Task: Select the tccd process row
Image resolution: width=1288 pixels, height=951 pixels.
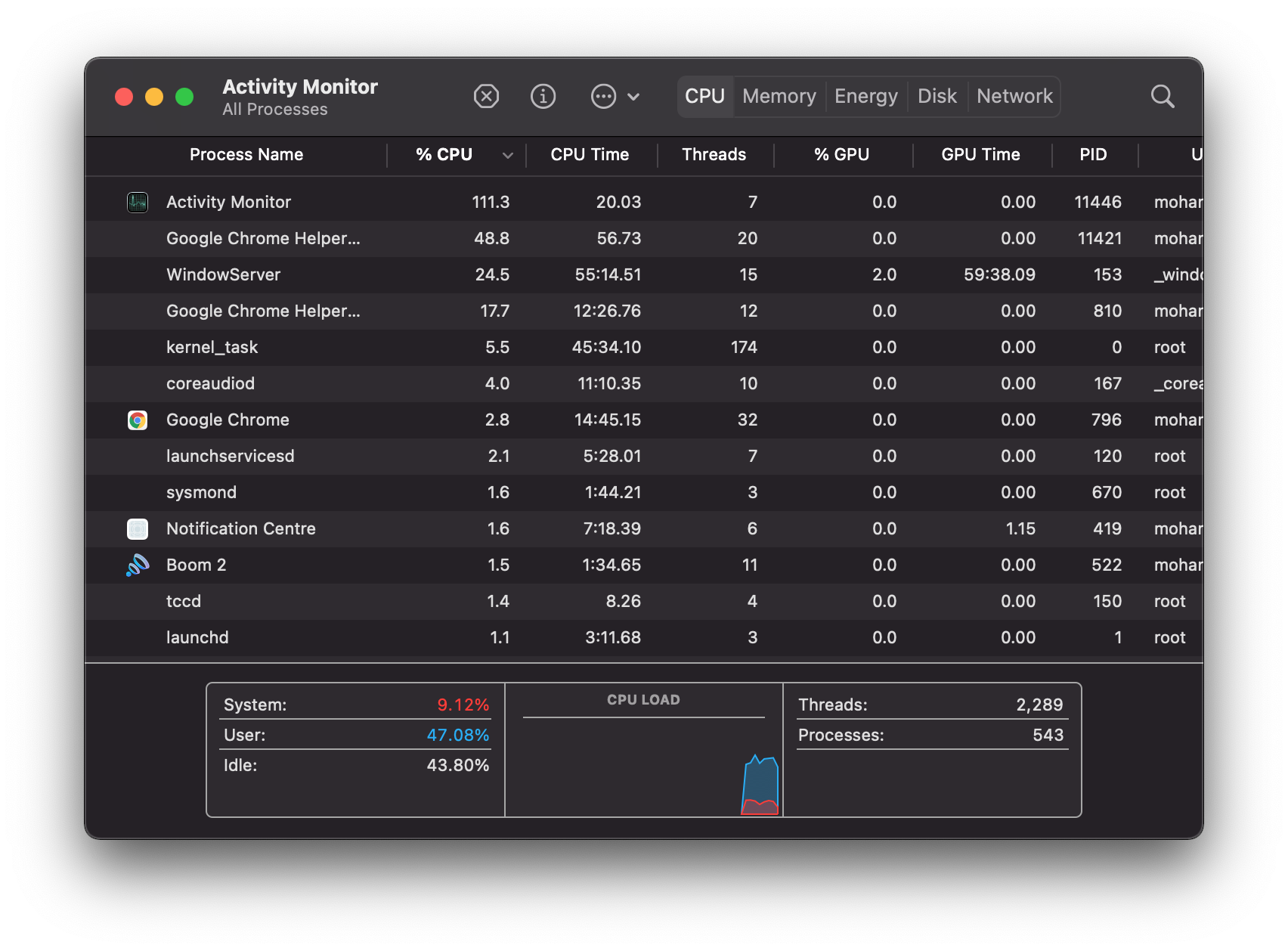Action: pos(644,602)
